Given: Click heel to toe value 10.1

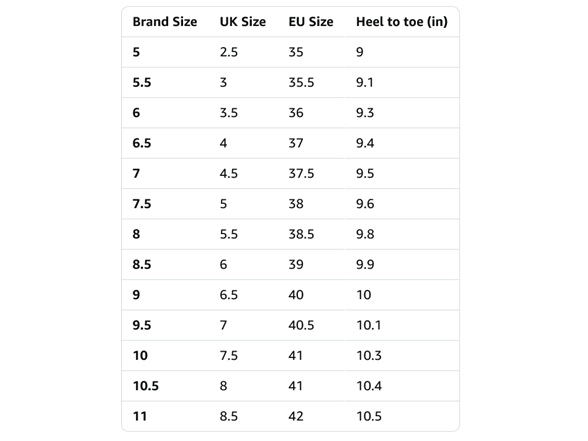Looking at the screenshot, I should pos(369,326).
